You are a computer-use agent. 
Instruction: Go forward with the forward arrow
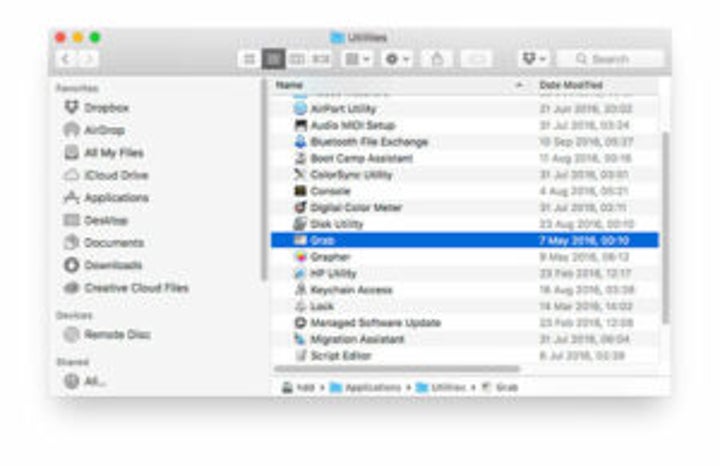[x=89, y=59]
